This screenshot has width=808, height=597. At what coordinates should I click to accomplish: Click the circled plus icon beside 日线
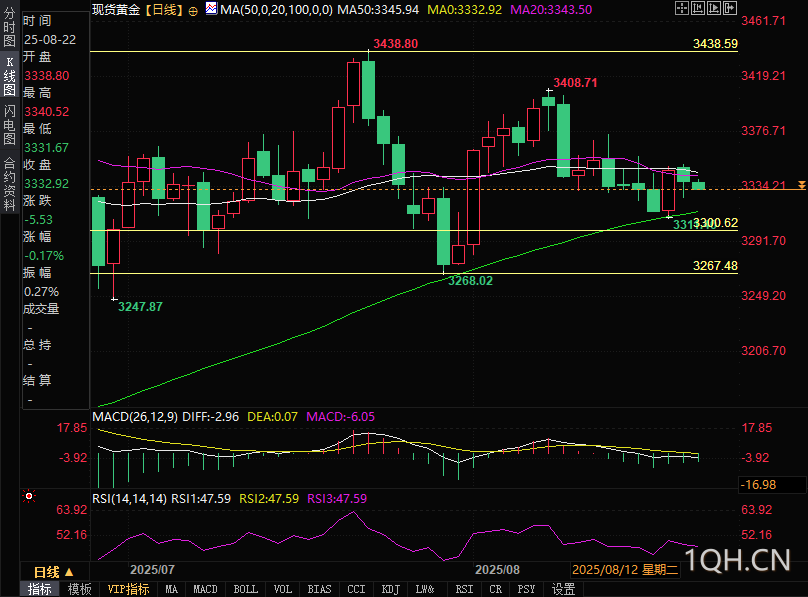(x=193, y=11)
